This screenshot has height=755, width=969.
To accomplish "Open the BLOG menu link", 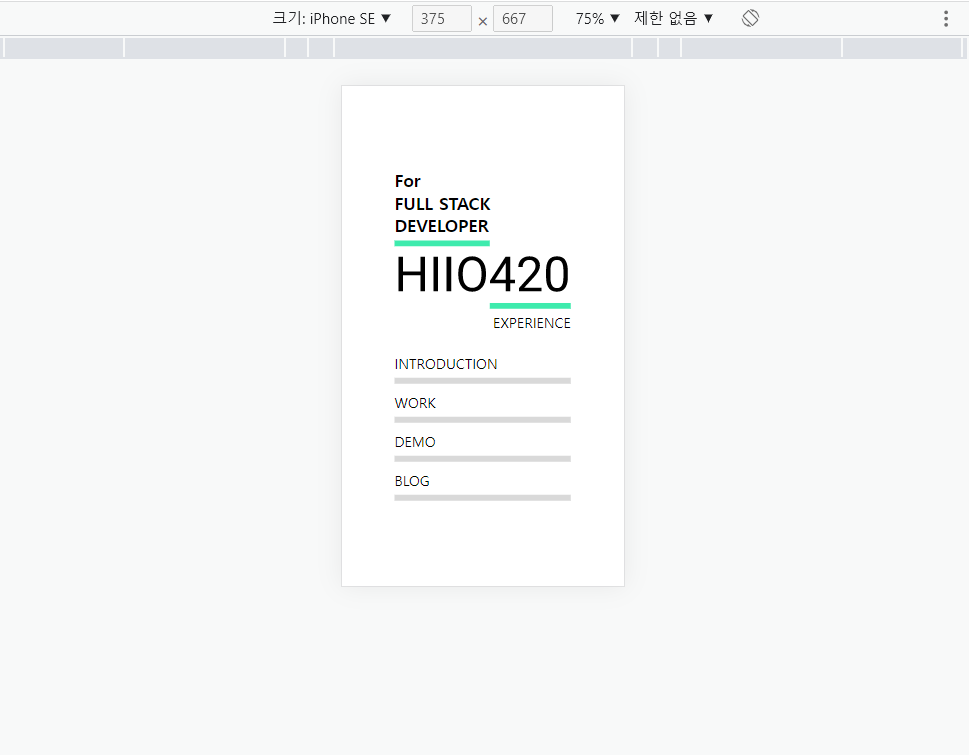I will [x=412, y=481].
